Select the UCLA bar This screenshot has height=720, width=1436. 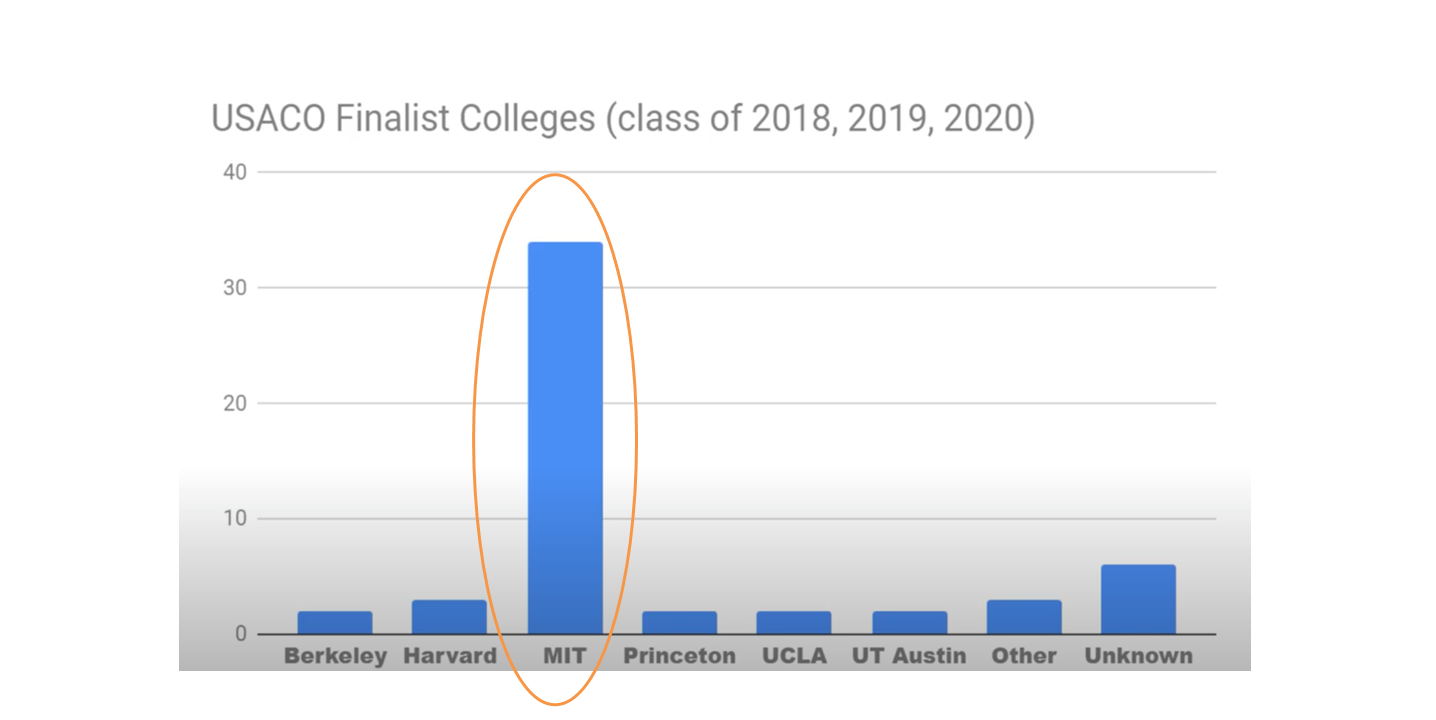click(x=794, y=622)
